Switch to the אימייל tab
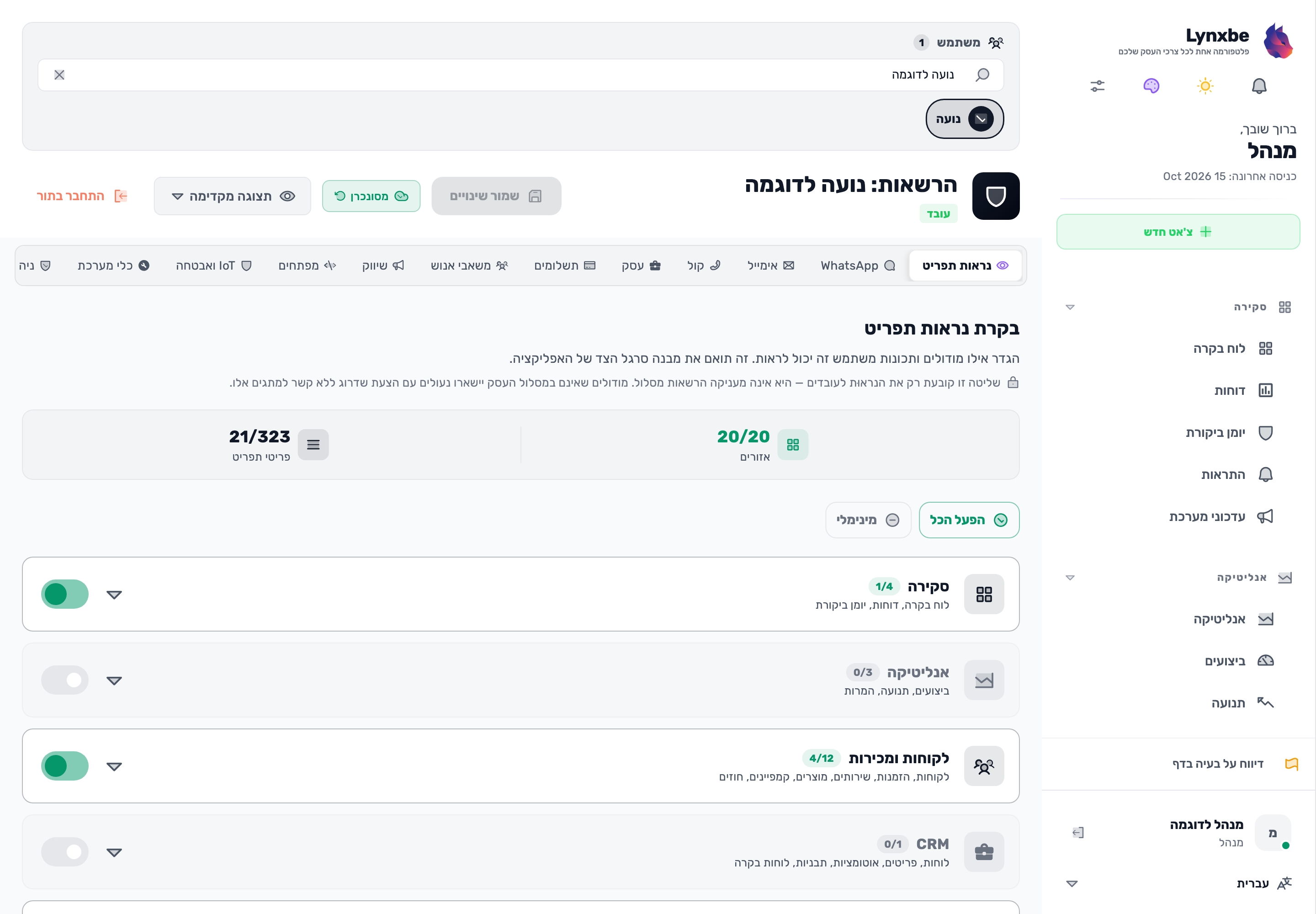The image size is (1316, 914). [x=770, y=266]
